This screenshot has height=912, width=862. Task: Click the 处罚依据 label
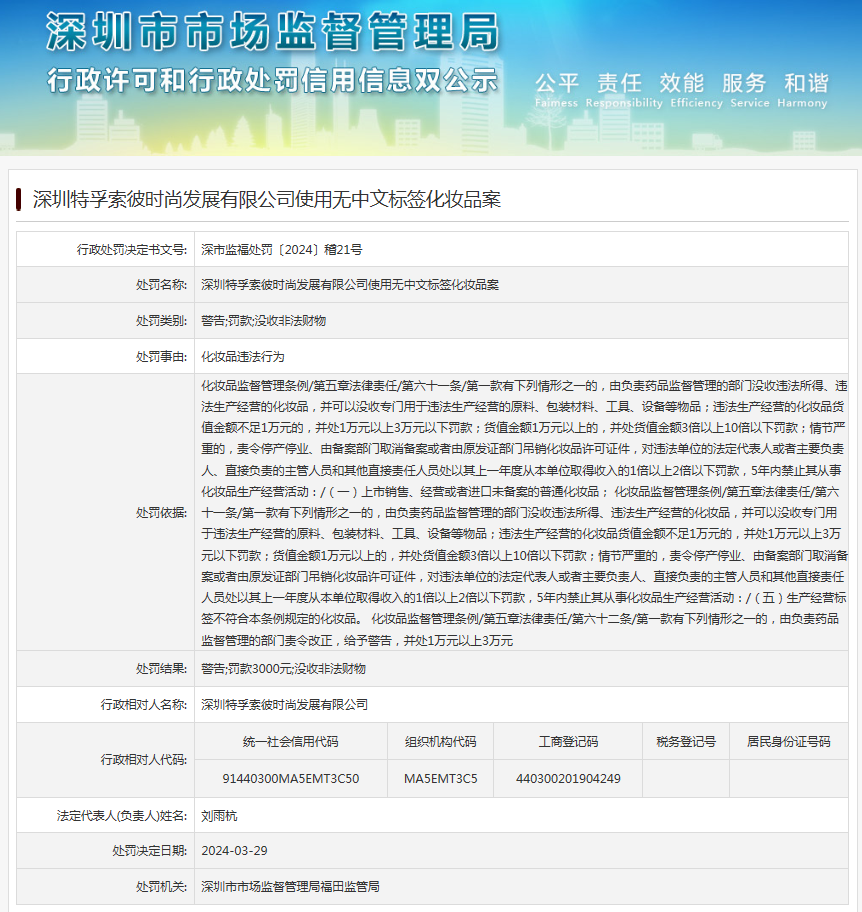(162, 512)
